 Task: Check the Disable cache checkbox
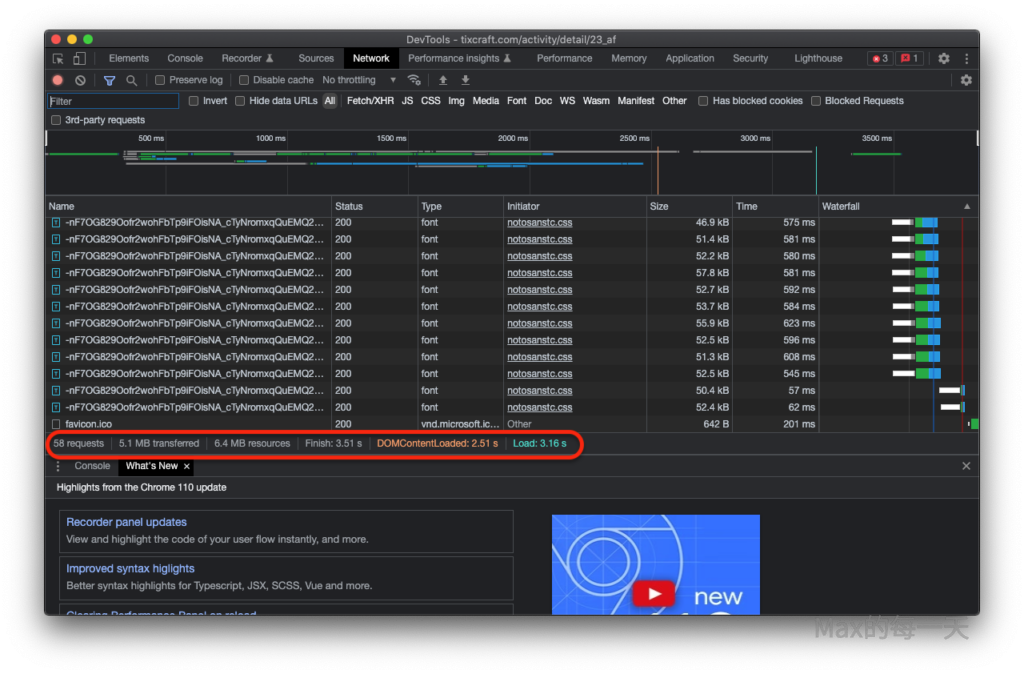tap(243, 80)
